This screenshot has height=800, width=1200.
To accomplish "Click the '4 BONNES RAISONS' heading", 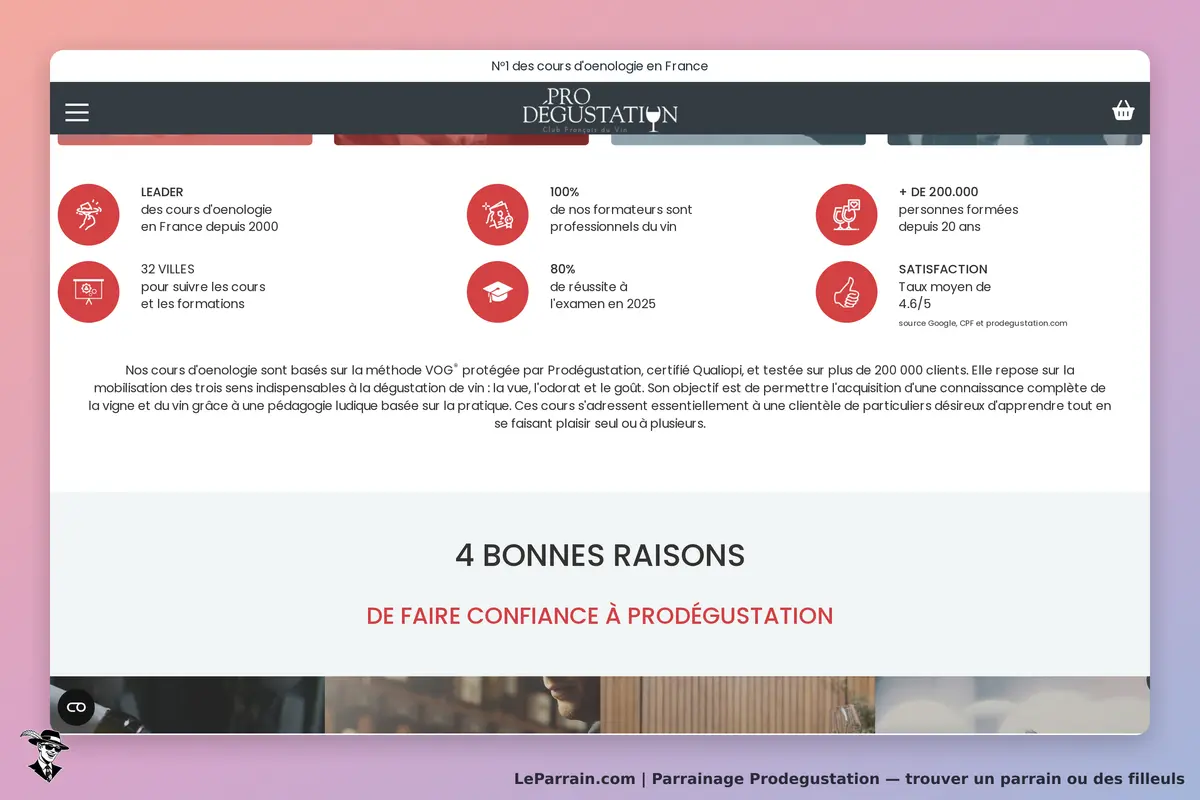I will click(600, 555).
